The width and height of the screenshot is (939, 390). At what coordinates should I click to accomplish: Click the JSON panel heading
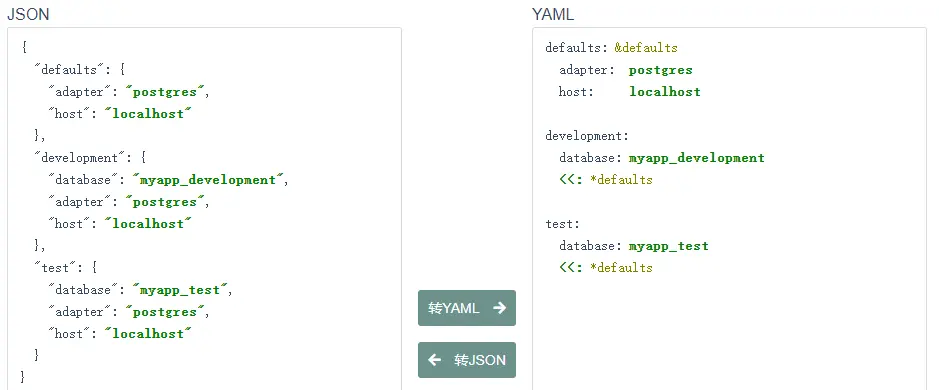click(28, 14)
